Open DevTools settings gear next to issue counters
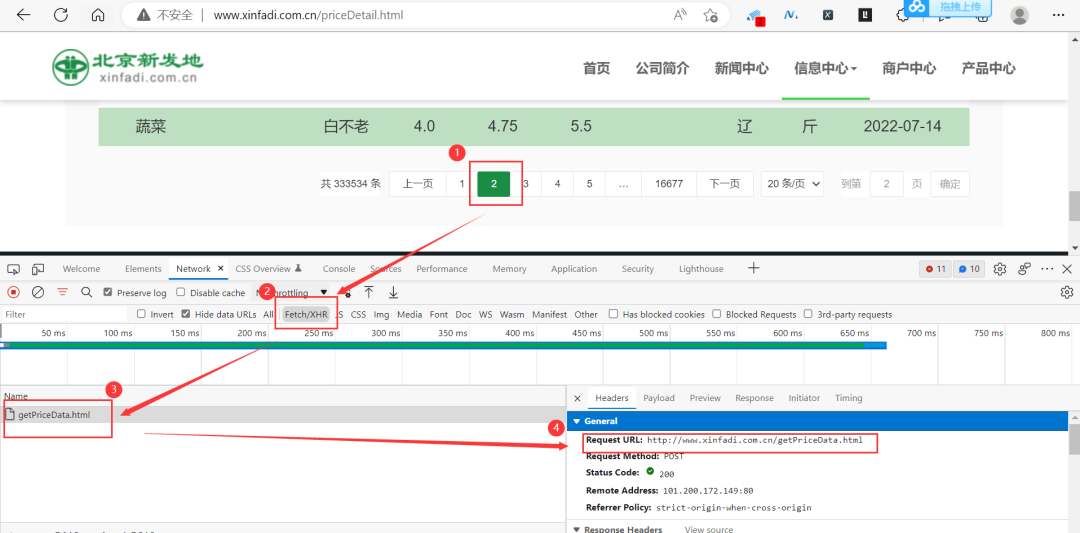 pyautogui.click(x=1000, y=269)
